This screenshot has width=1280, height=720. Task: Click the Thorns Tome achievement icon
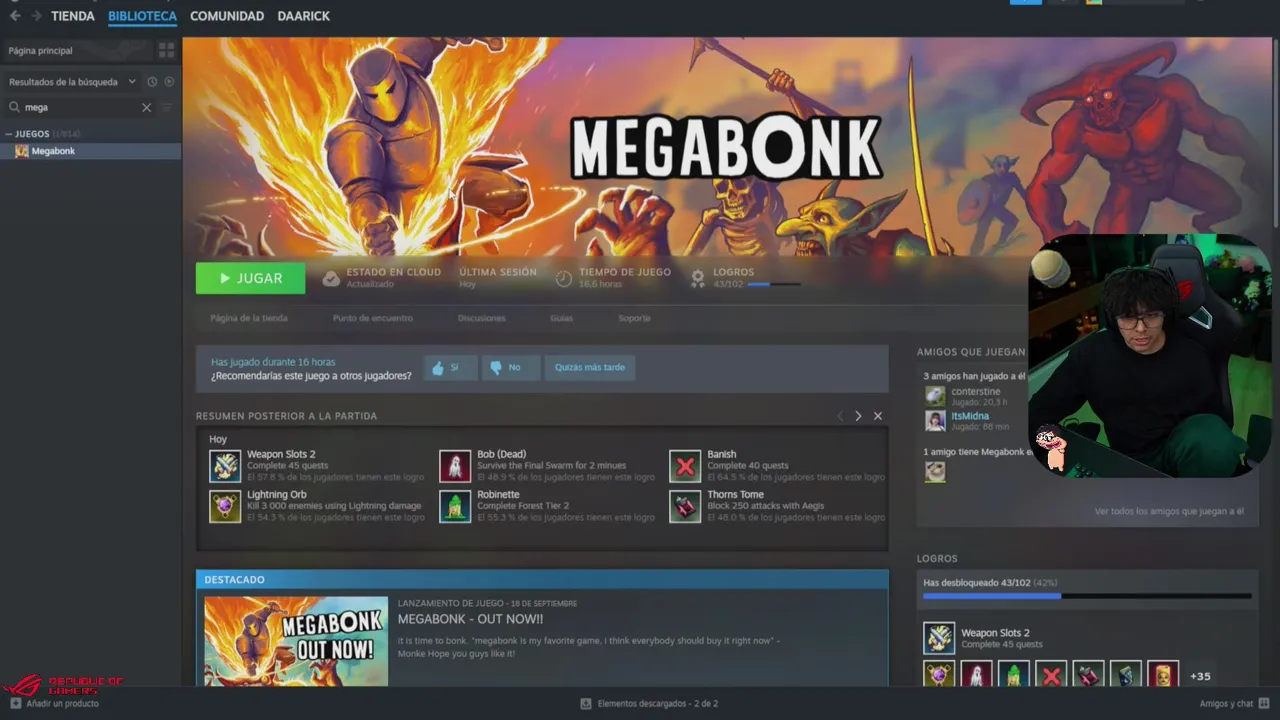[x=685, y=506]
